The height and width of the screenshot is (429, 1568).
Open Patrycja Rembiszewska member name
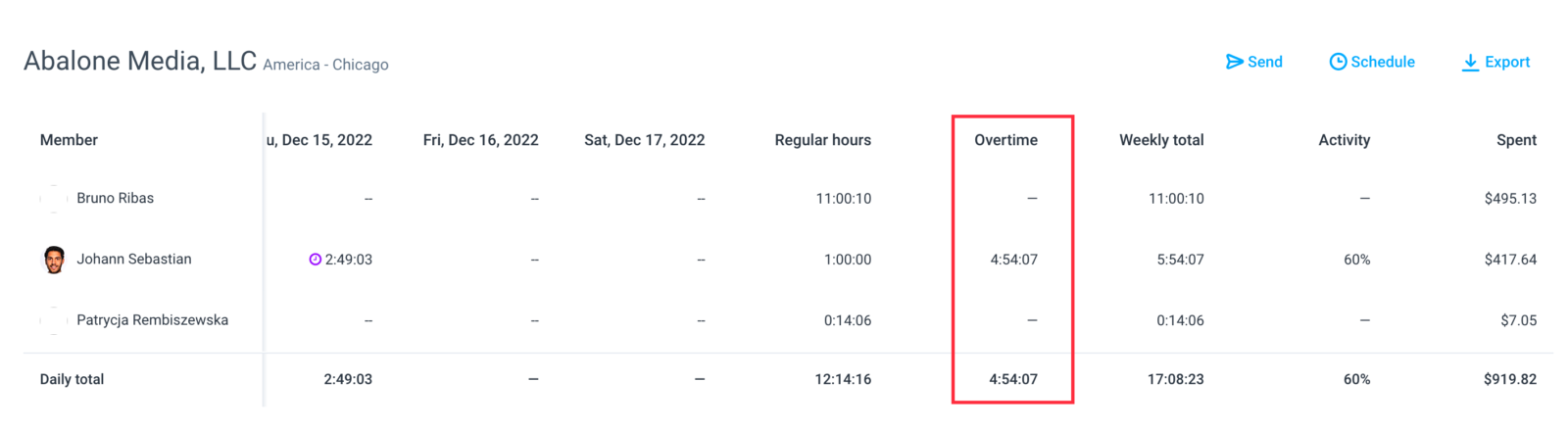(152, 320)
